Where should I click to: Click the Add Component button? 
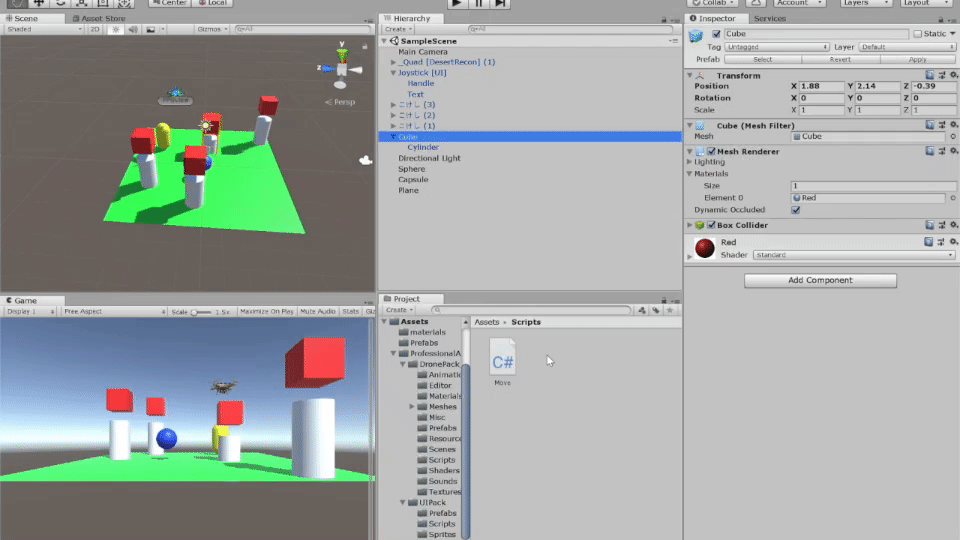[x=820, y=280]
